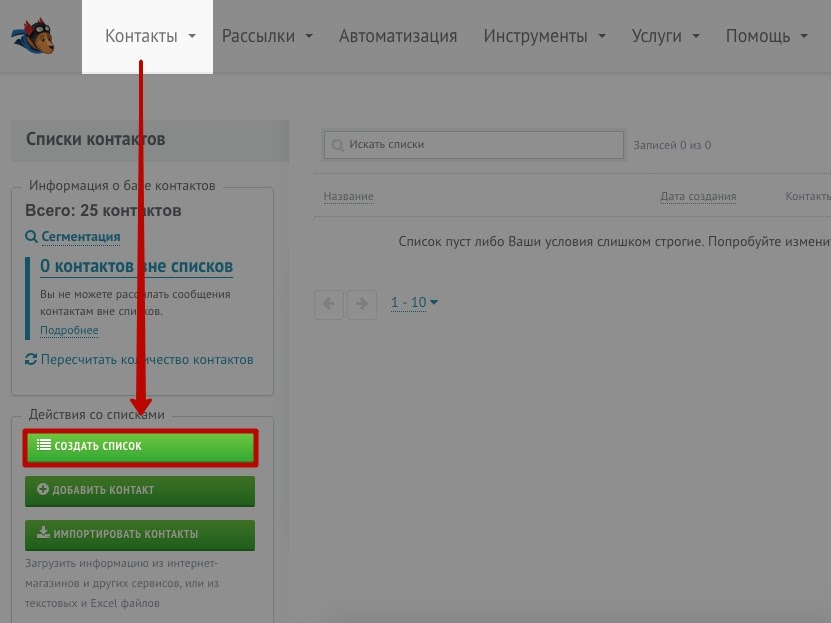This screenshot has width=831, height=623.
Task: Click the dog mascot logo
Action: point(33,36)
